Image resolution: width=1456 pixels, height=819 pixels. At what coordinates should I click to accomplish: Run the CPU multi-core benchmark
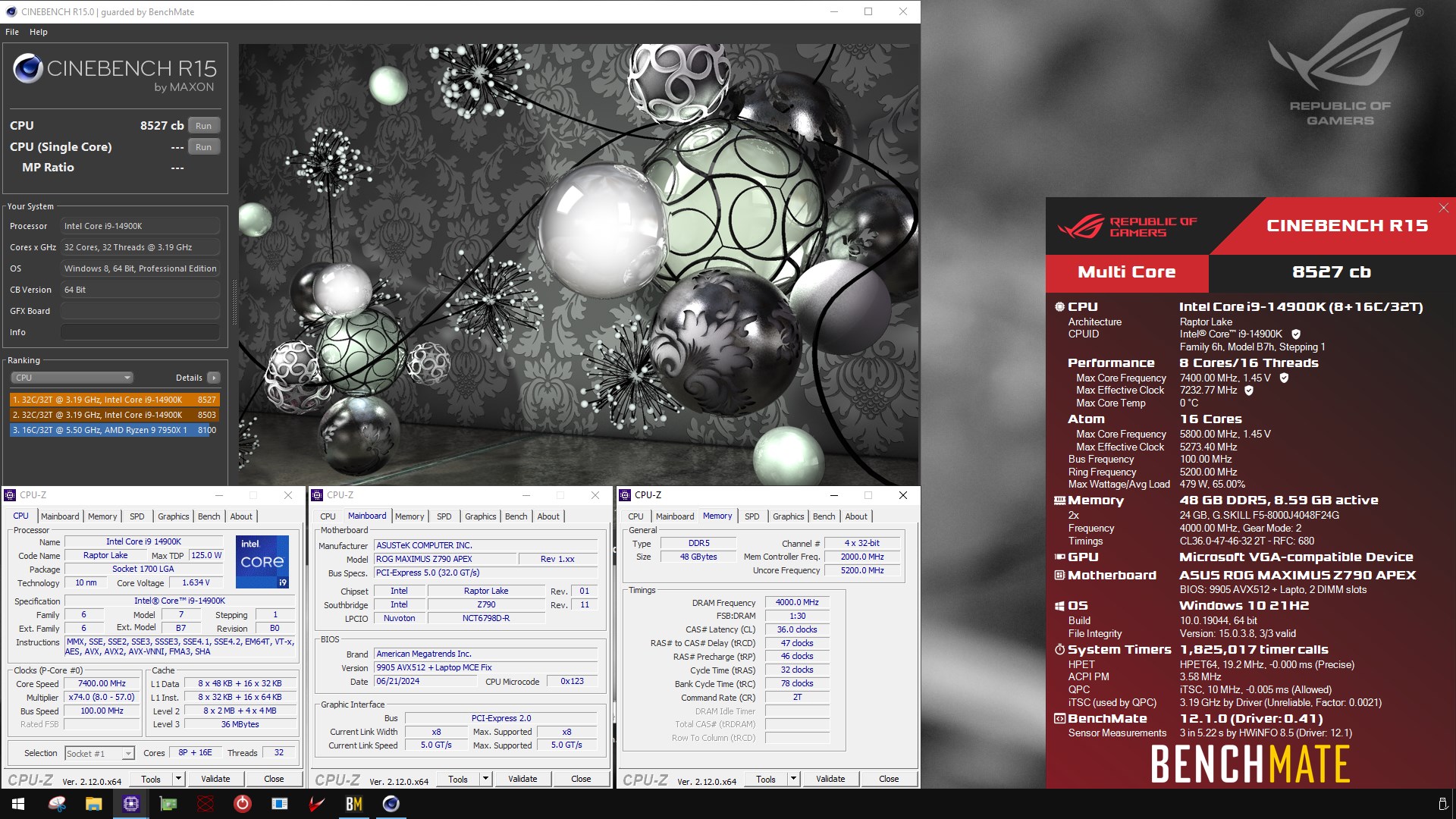(x=203, y=126)
